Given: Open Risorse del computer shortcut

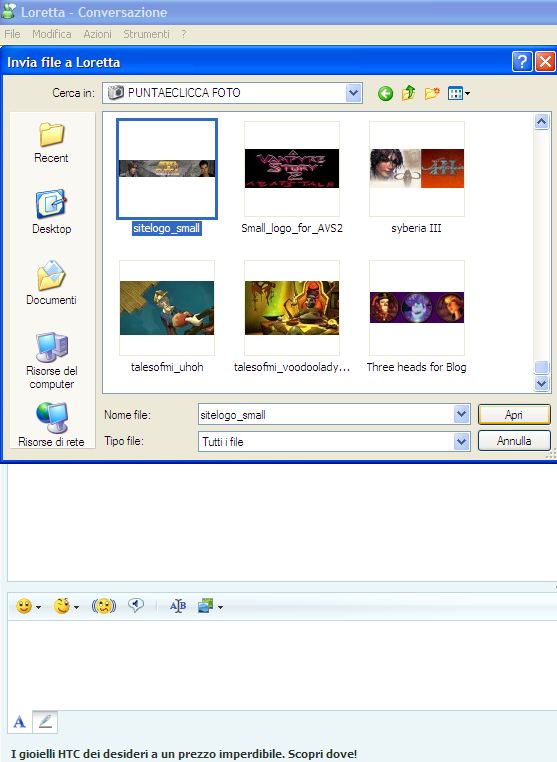Looking at the screenshot, I should 52,360.
